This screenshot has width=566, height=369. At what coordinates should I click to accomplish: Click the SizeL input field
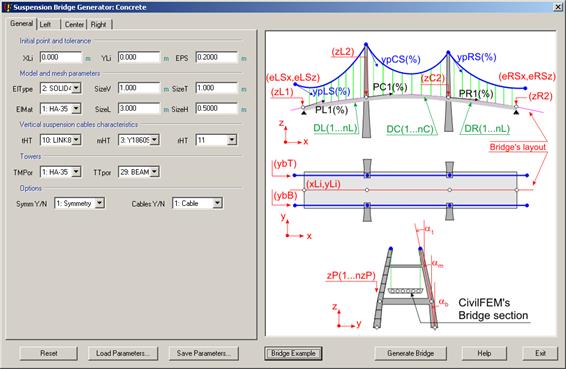coord(139,109)
